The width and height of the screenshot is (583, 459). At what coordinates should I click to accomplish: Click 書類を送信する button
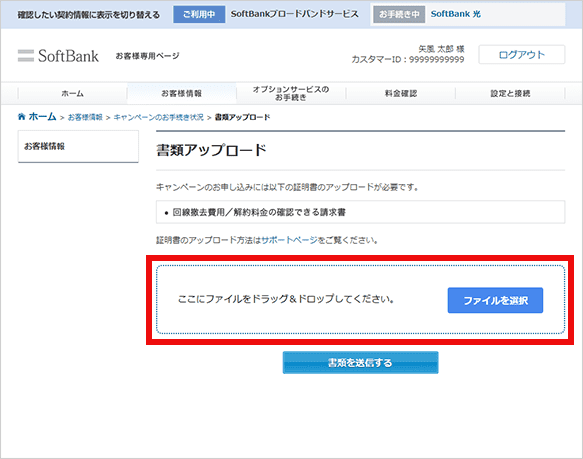coord(360,363)
